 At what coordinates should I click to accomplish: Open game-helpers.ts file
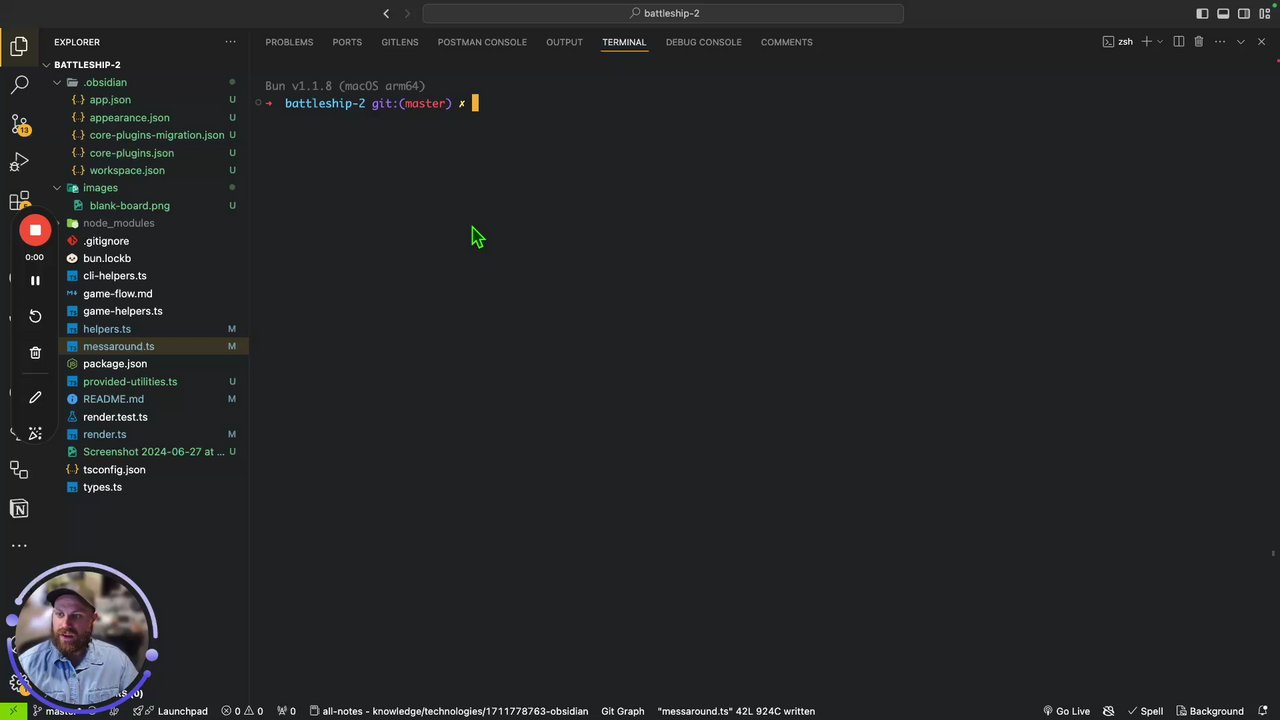point(122,311)
